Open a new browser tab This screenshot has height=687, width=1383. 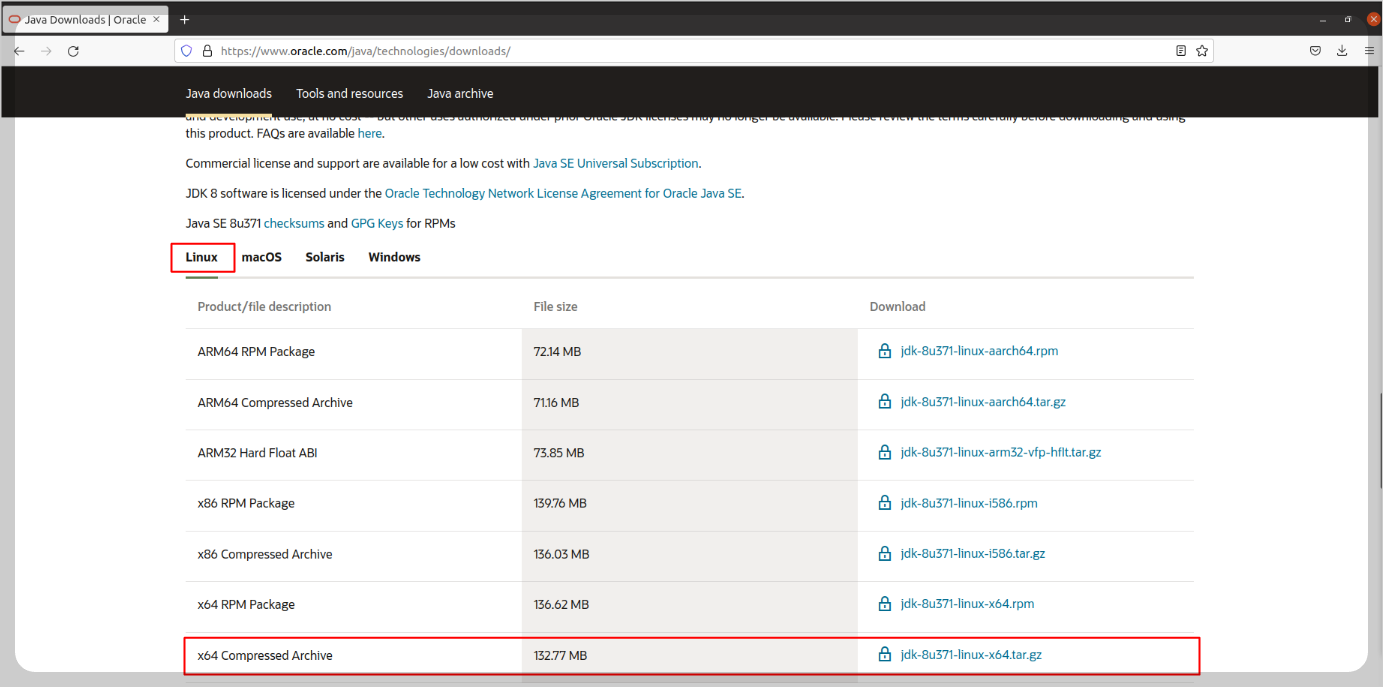185,20
